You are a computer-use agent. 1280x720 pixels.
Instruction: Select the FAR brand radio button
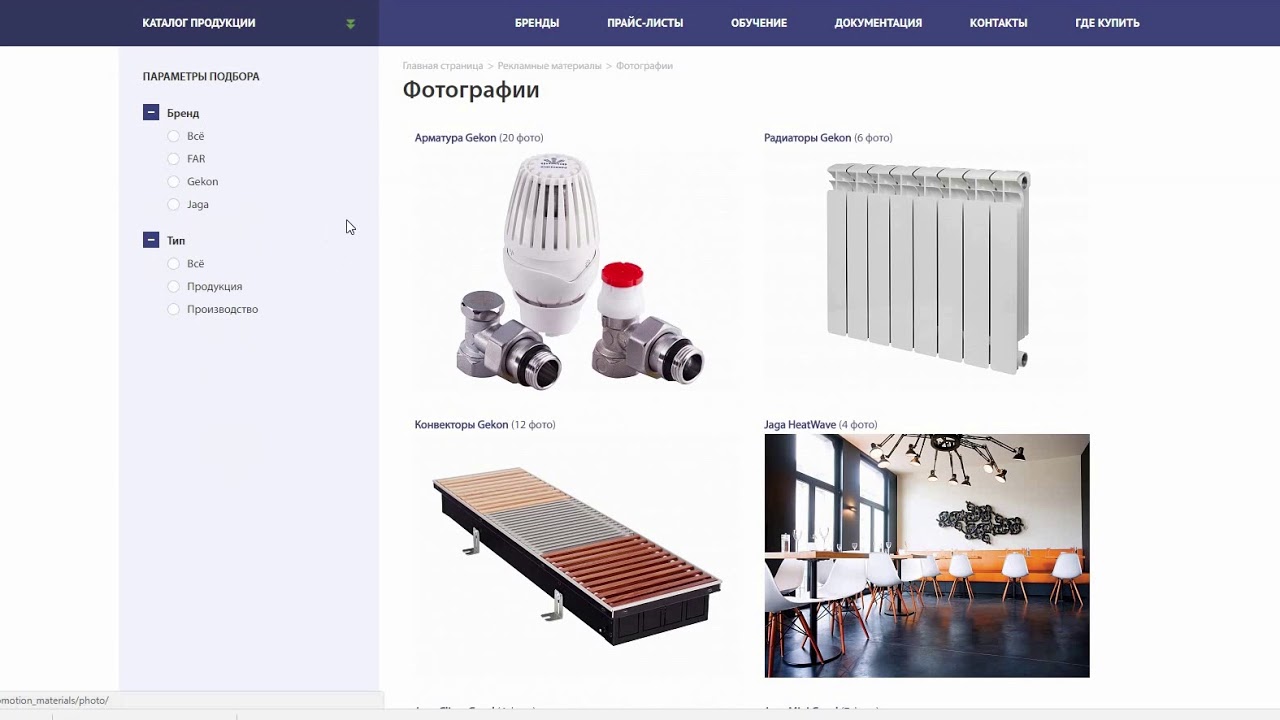[x=174, y=159]
